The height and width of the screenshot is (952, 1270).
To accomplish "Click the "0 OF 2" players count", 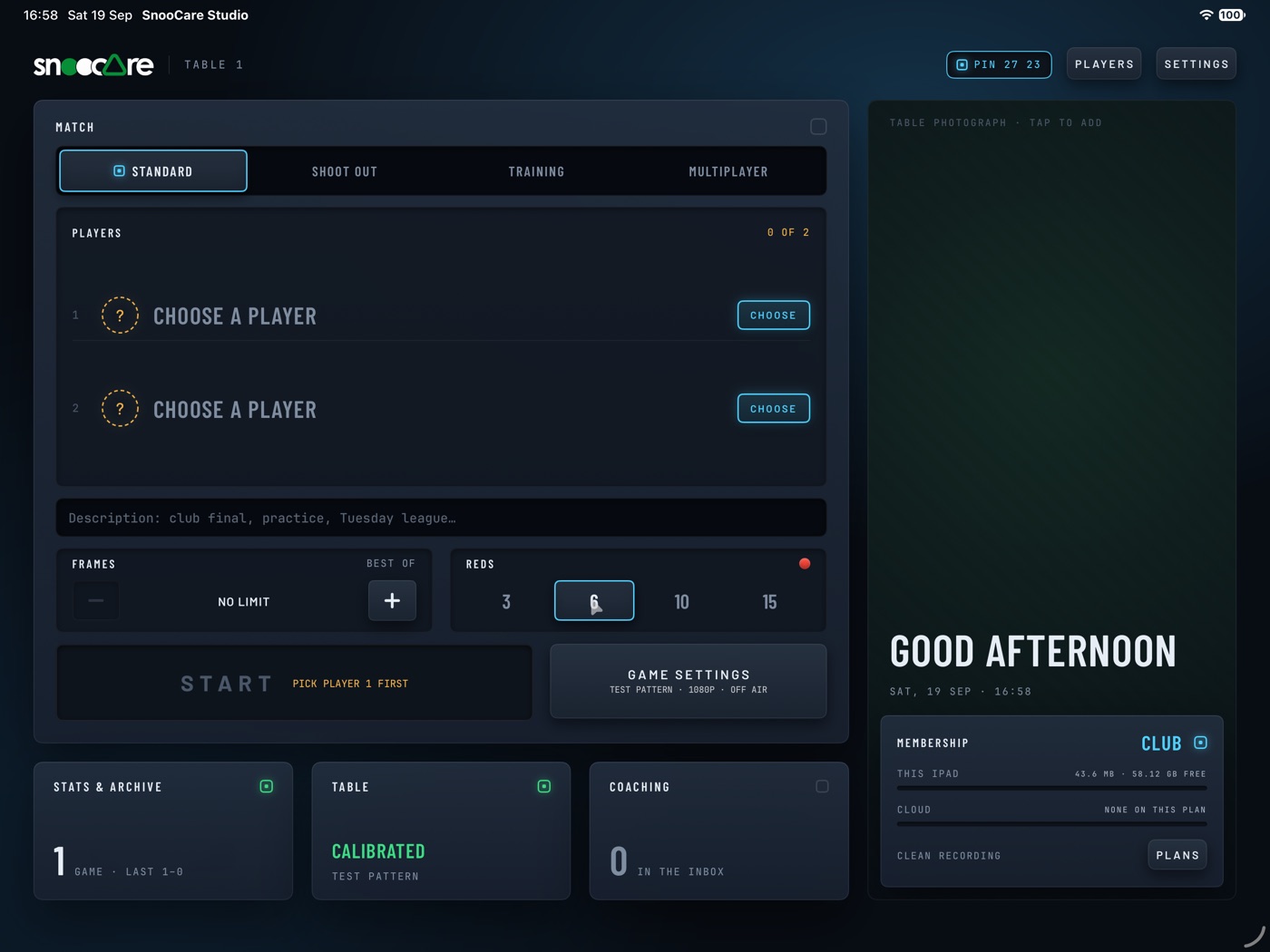I will click(x=788, y=233).
